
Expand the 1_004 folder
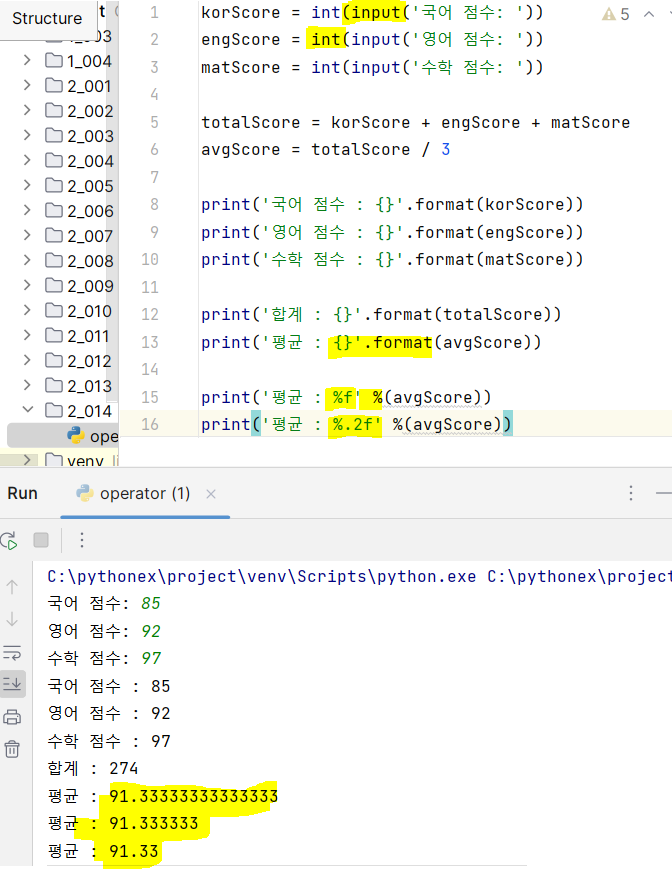tap(27, 60)
